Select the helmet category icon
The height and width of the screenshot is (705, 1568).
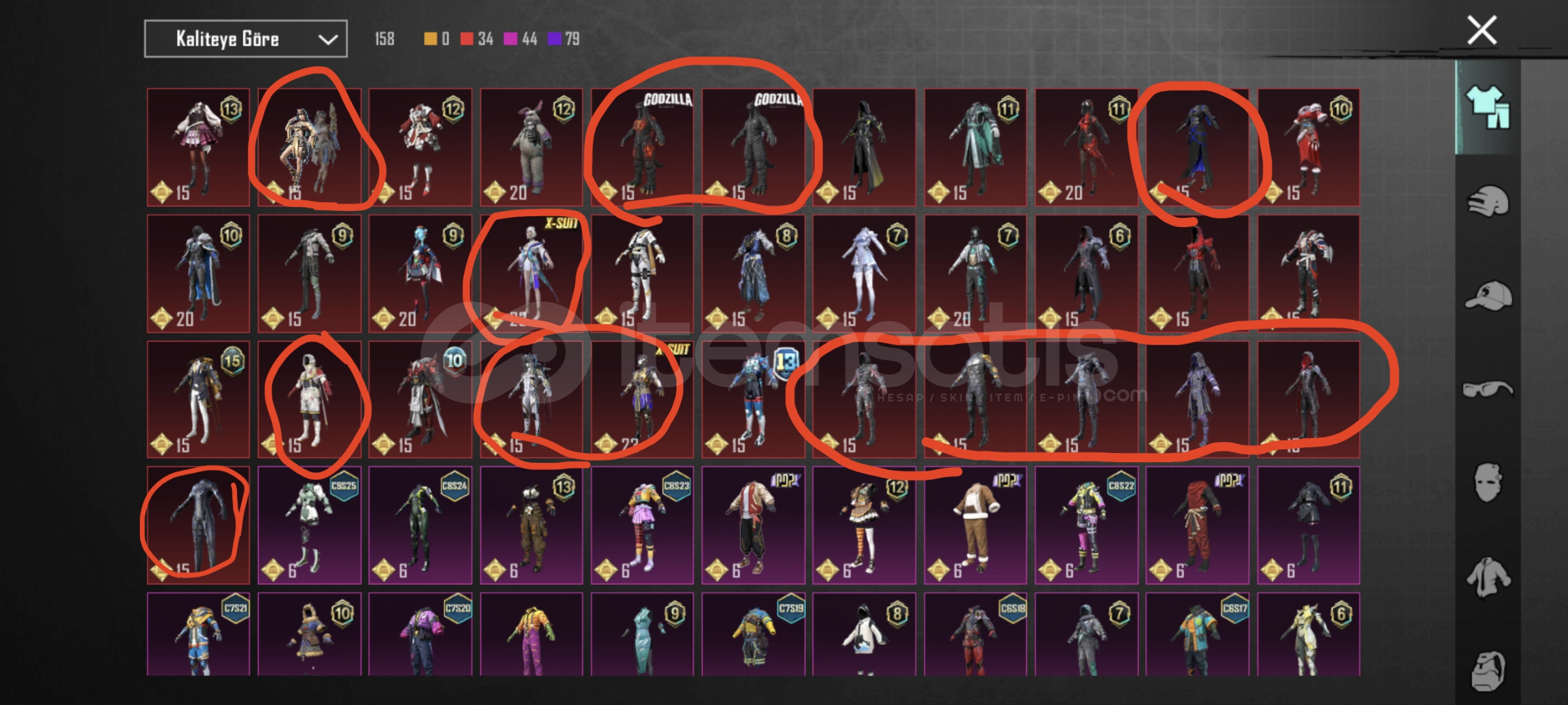(1488, 201)
